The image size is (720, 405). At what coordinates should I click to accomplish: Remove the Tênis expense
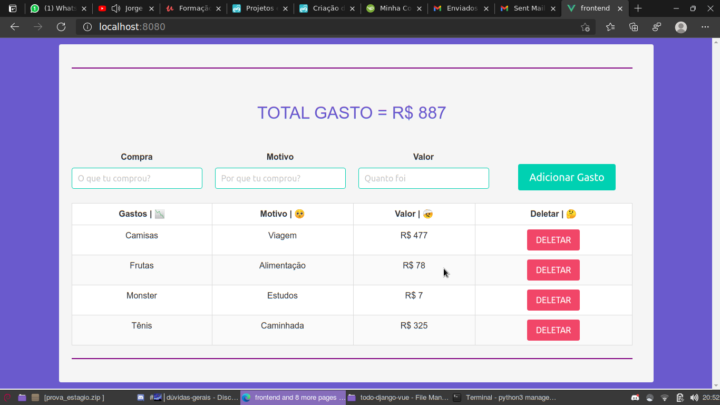553,330
